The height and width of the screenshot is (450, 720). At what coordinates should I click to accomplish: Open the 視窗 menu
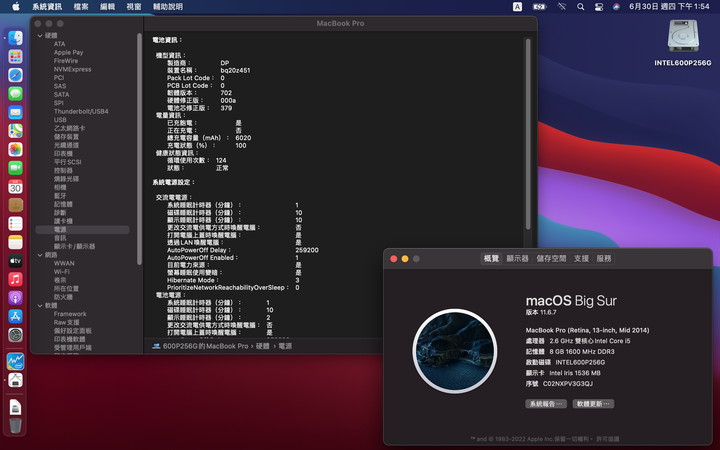[x=134, y=6]
